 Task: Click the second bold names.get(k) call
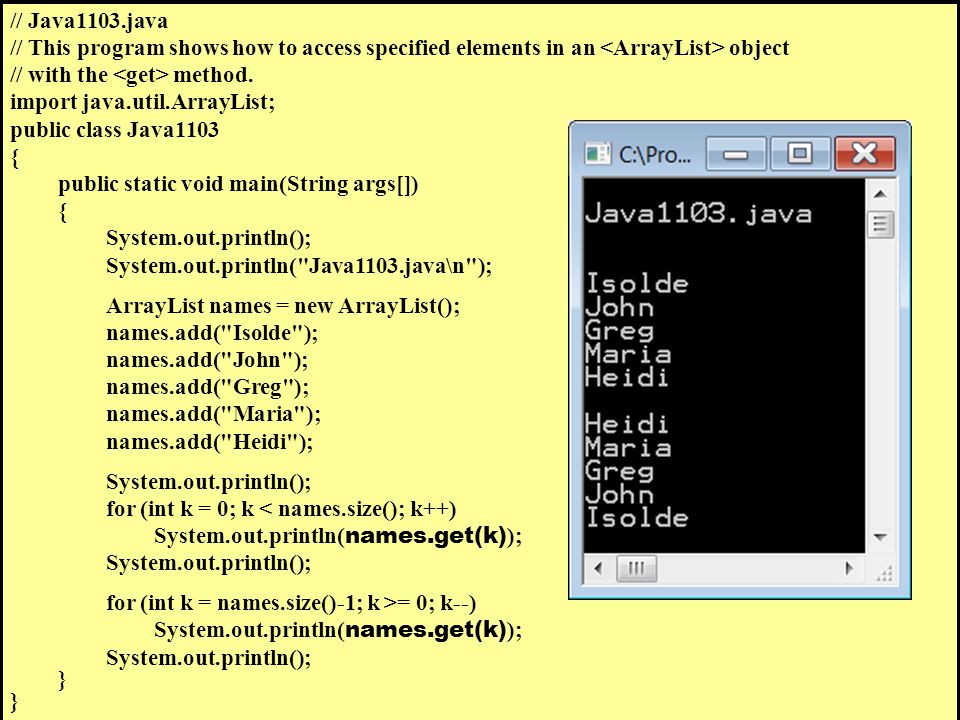click(426, 630)
